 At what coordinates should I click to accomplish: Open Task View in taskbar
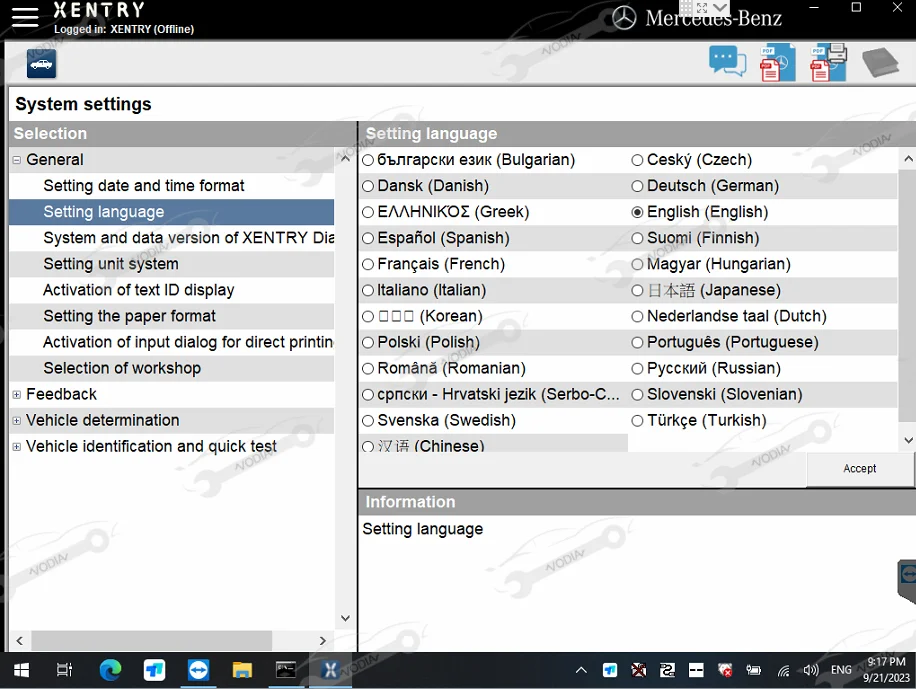click(x=64, y=670)
